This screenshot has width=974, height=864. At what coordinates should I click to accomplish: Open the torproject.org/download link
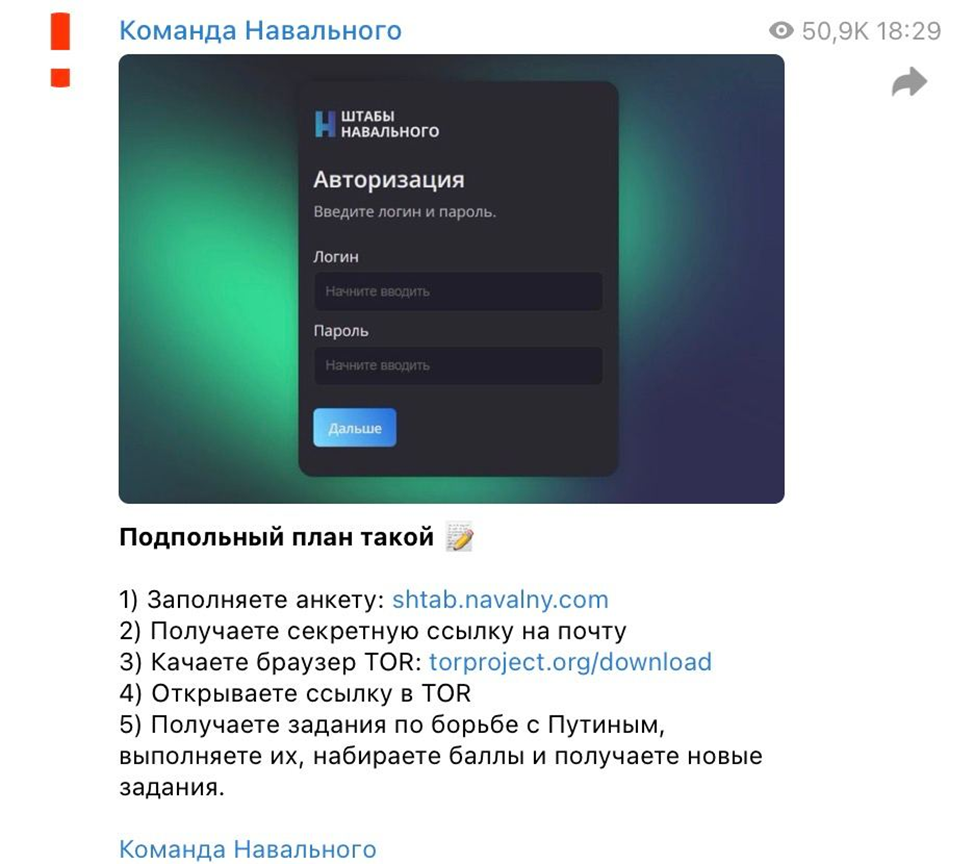point(570,662)
